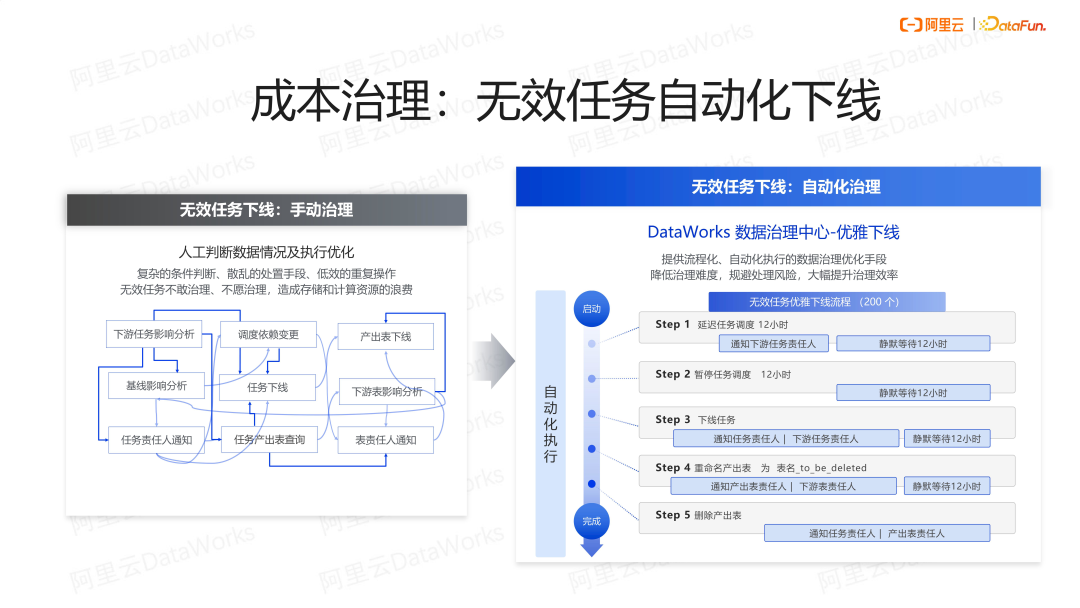Click the box 产出表下线
1080x608 pixels.
click(x=386, y=337)
